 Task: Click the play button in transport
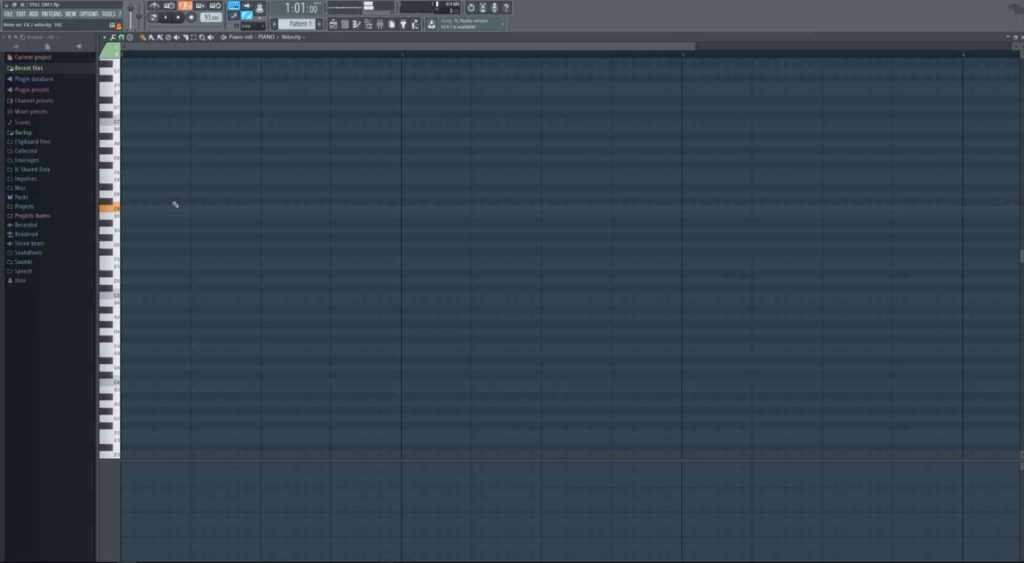(165, 18)
